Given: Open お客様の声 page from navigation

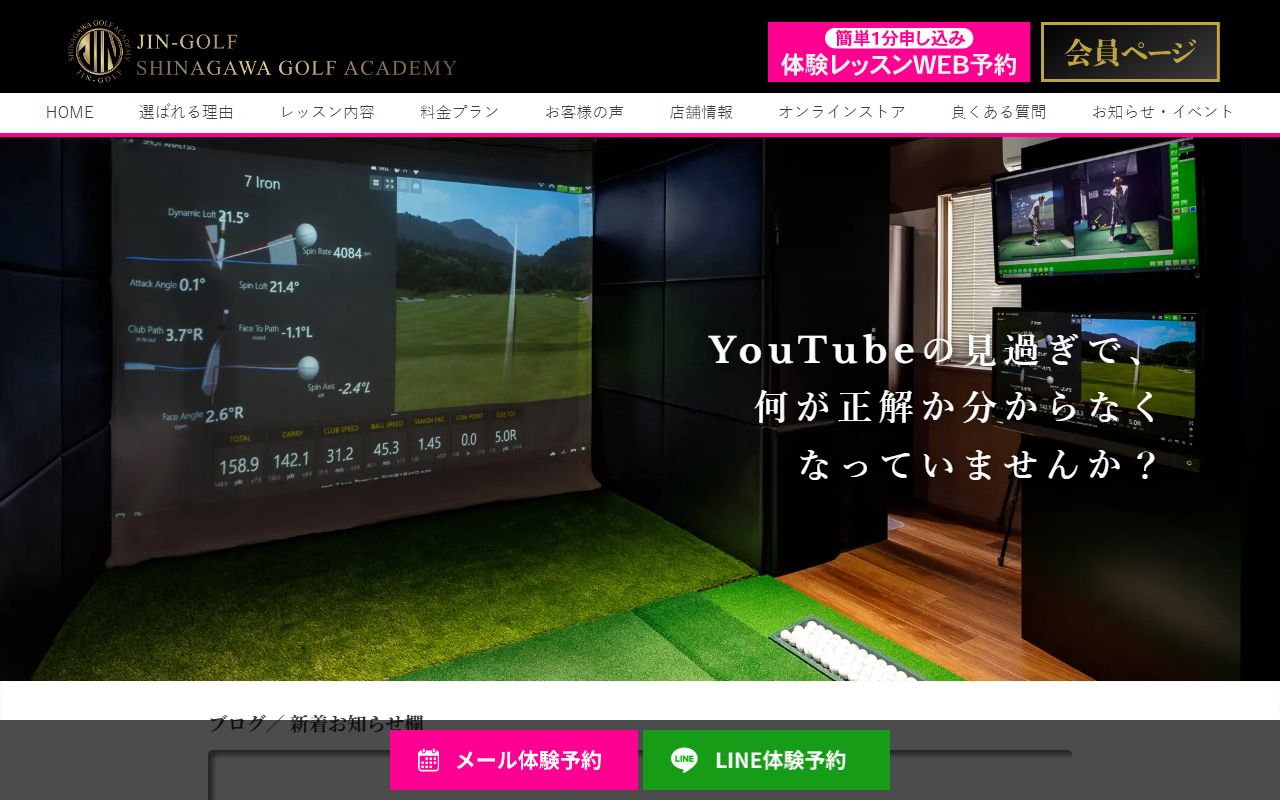Looking at the screenshot, I should pyautogui.click(x=585, y=112).
